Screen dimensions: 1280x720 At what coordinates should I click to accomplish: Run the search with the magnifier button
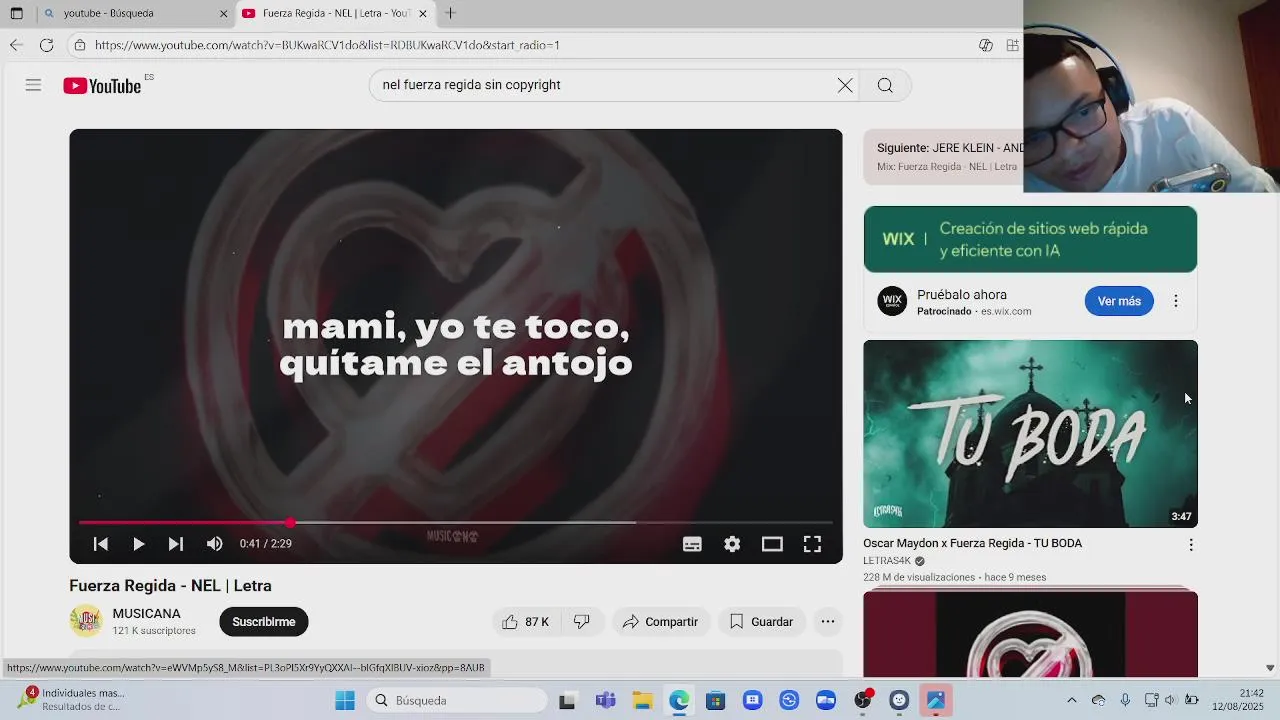pos(885,85)
